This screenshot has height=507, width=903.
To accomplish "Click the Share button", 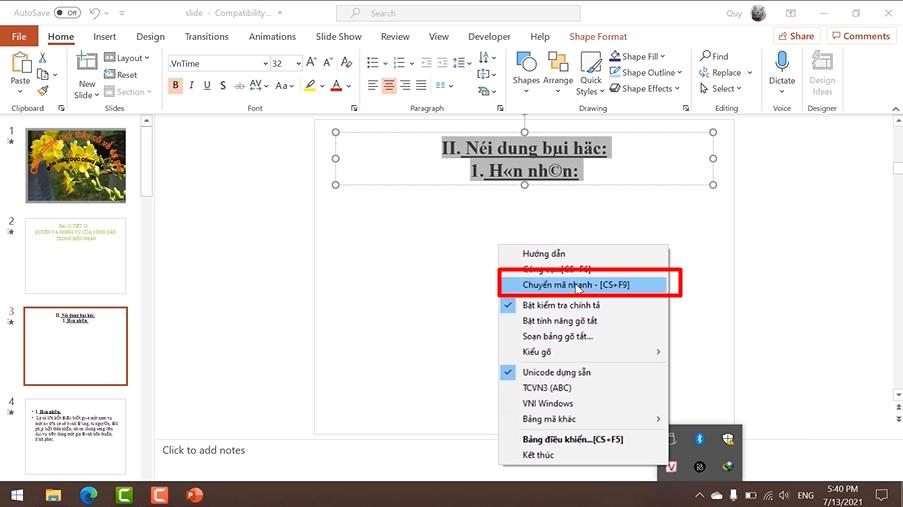I will click(x=795, y=36).
